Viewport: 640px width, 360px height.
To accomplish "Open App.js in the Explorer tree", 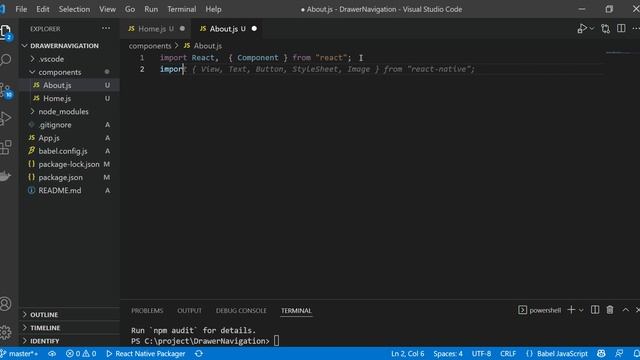I will click(49, 138).
